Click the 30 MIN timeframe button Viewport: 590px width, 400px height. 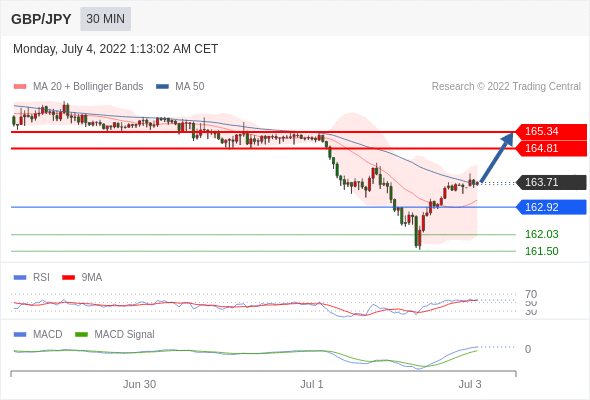pyautogui.click(x=105, y=19)
